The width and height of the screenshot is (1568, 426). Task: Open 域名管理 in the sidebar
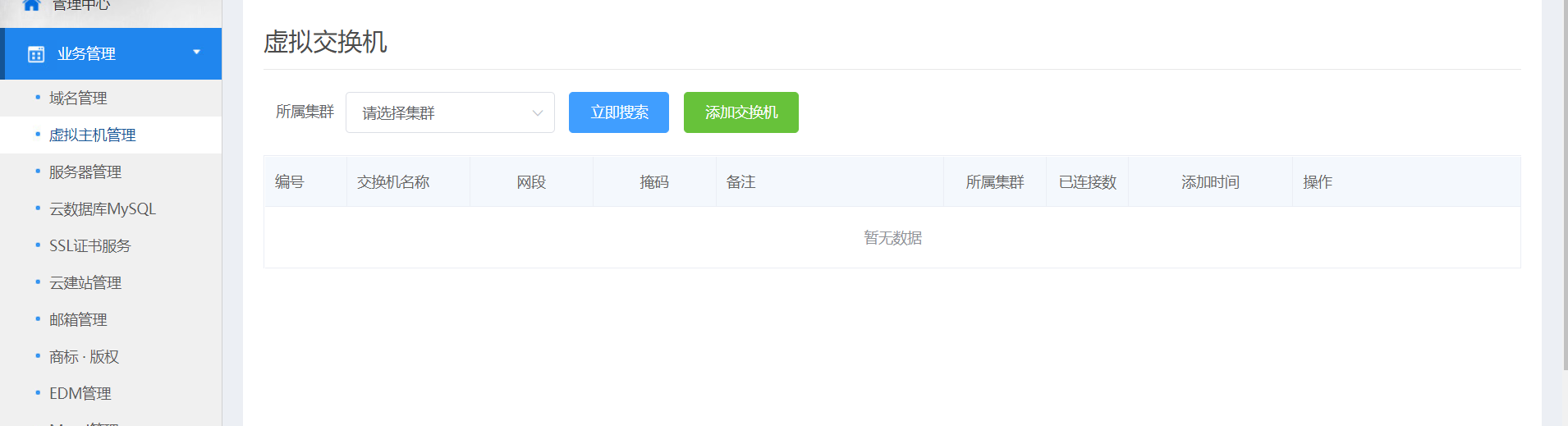[x=78, y=98]
